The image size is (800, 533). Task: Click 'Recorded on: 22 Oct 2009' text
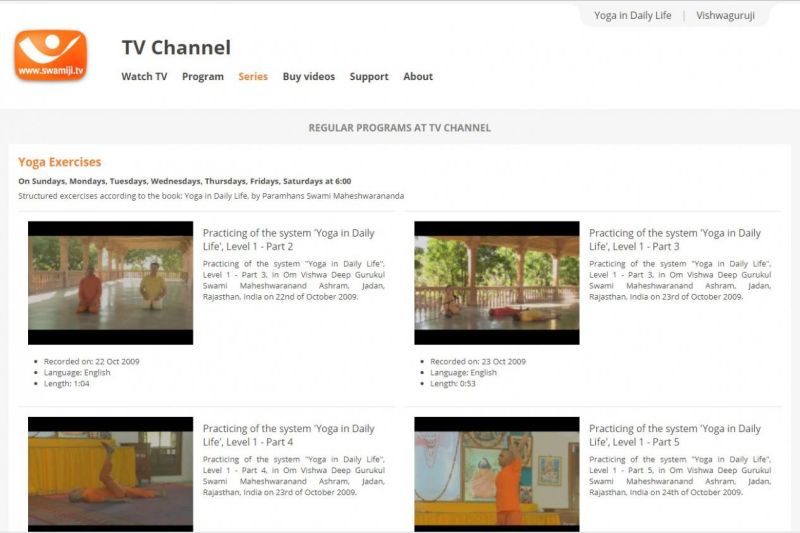[x=91, y=362]
